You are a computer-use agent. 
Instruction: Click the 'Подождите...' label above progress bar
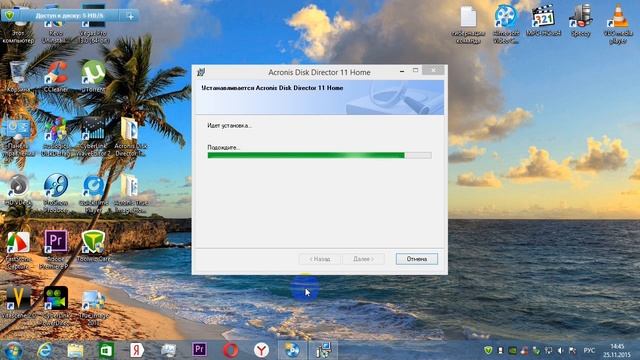coord(223,147)
